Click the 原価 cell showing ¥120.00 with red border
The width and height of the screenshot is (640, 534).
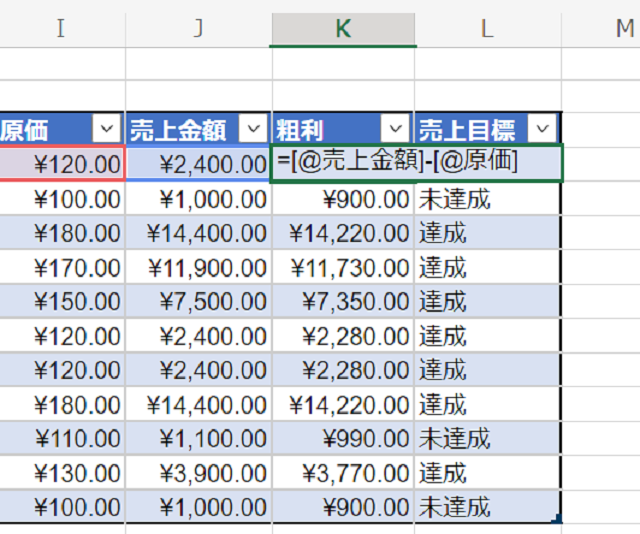[62, 164]
